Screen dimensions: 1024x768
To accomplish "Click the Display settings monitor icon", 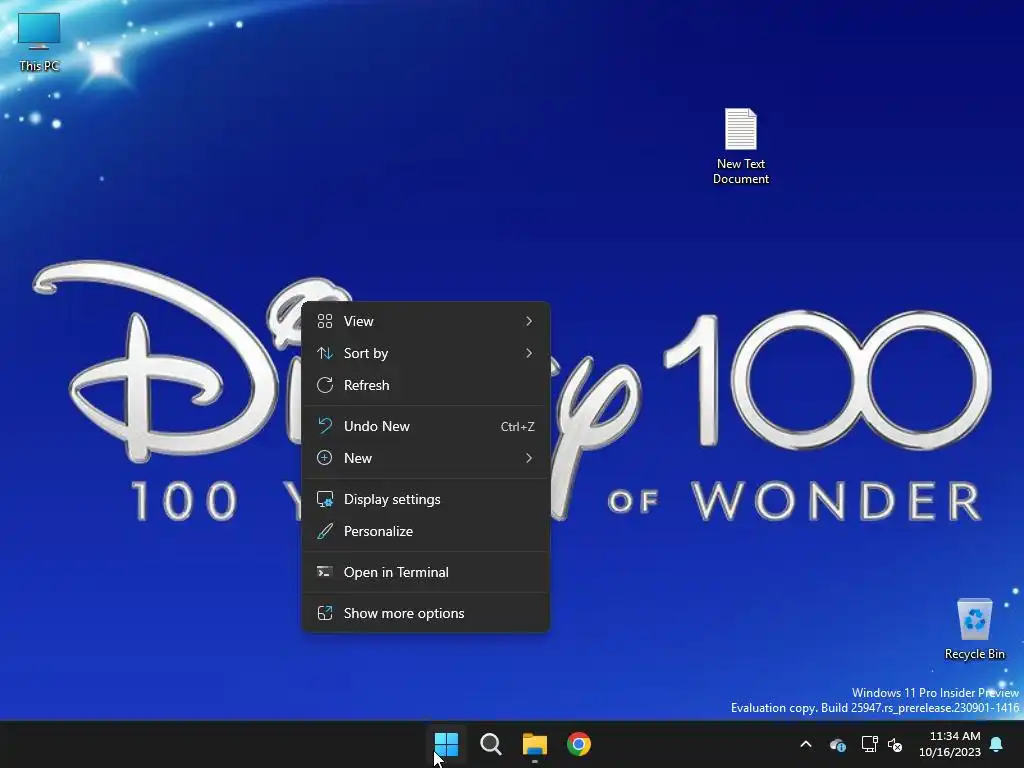I will (x=325, y=500).
